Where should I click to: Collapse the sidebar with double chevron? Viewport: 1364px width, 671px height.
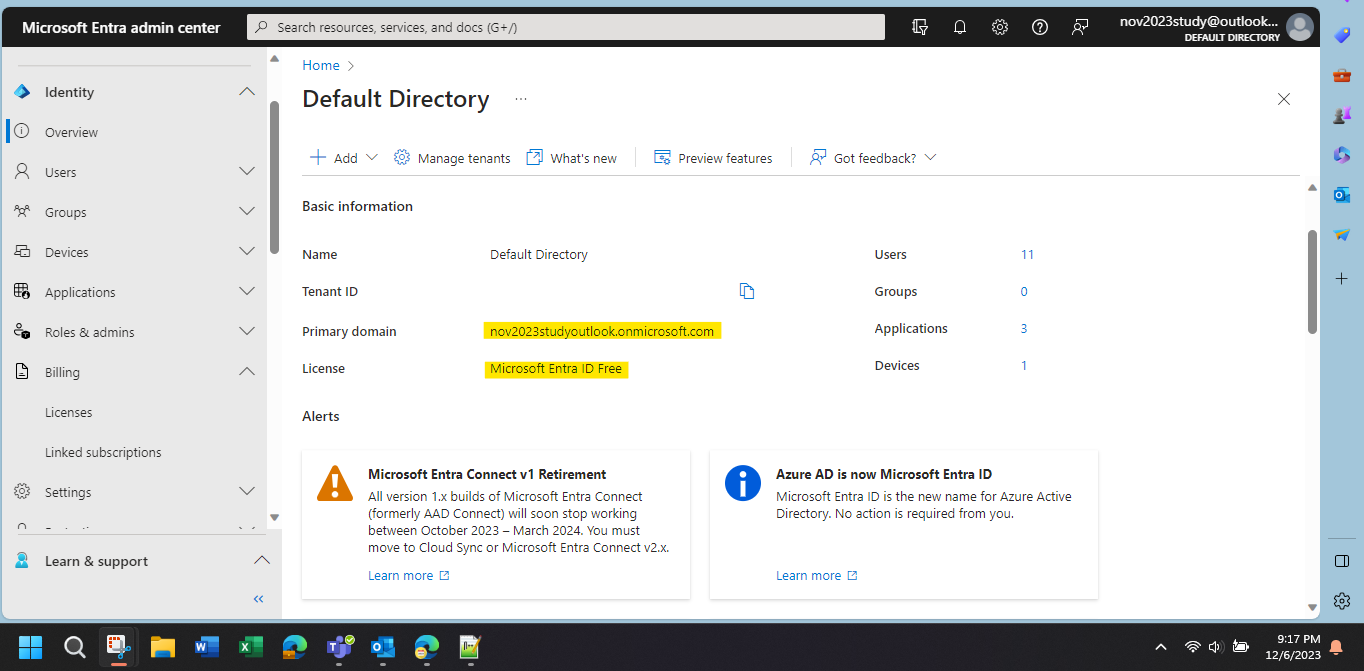tap(258, 599)
